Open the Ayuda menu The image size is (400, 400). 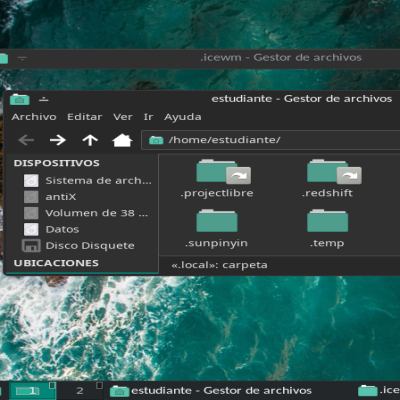[183, 117]
